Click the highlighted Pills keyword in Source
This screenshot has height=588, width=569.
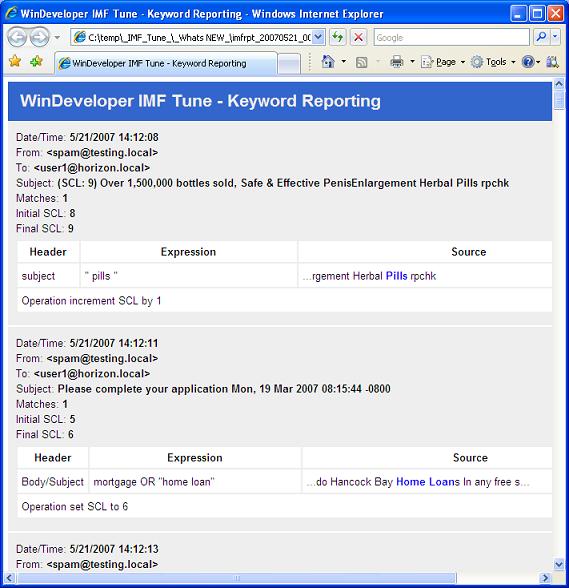point(396,276)
